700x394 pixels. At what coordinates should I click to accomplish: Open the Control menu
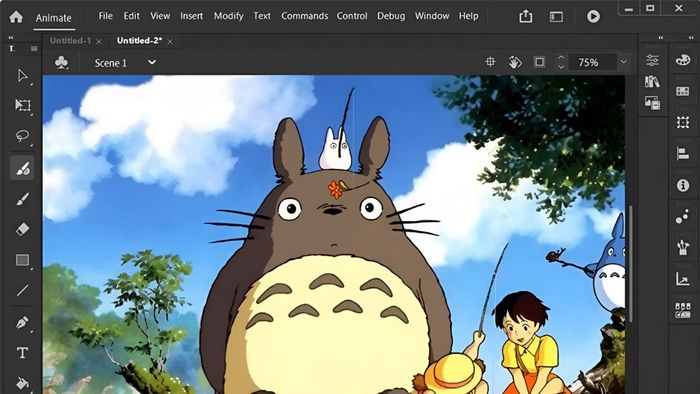coord(352,16)
